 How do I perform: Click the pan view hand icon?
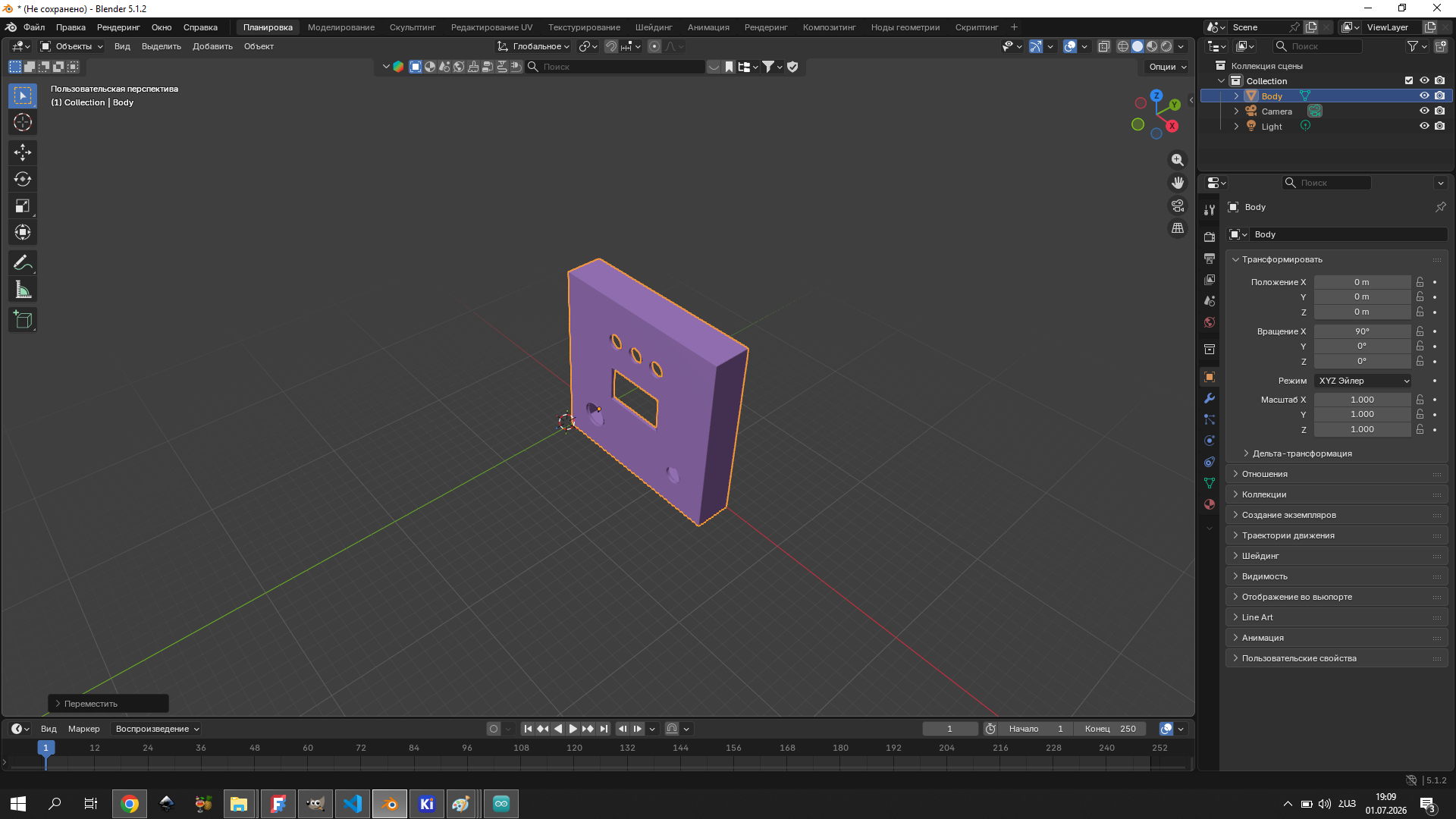pyautogui.click(x=1178, y=183)
